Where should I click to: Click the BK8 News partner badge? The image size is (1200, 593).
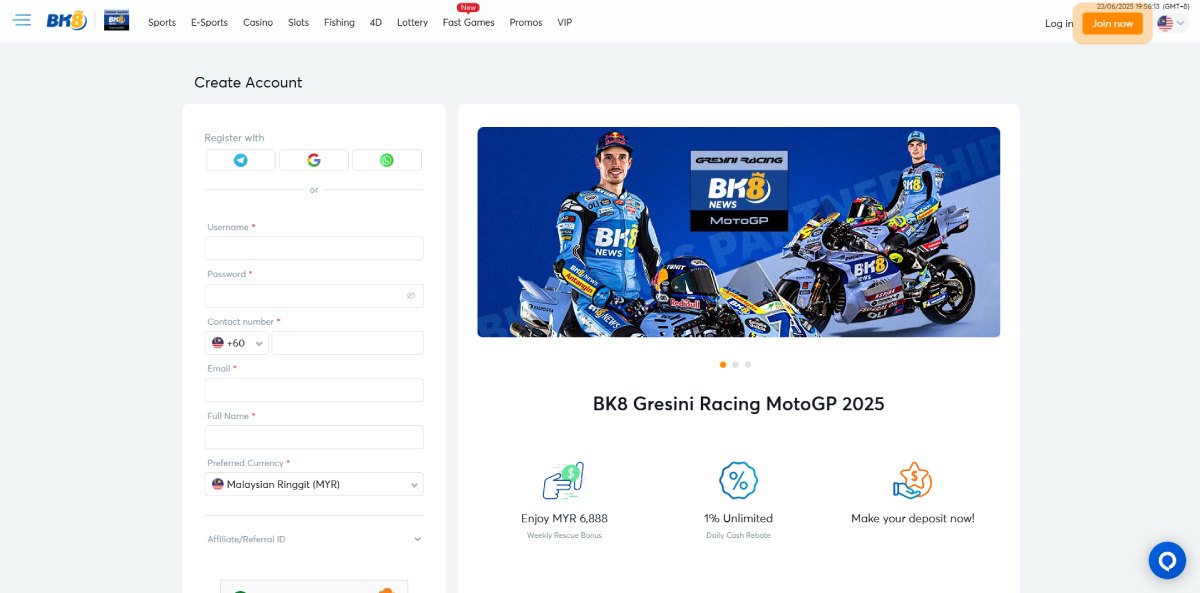point(116,20)
